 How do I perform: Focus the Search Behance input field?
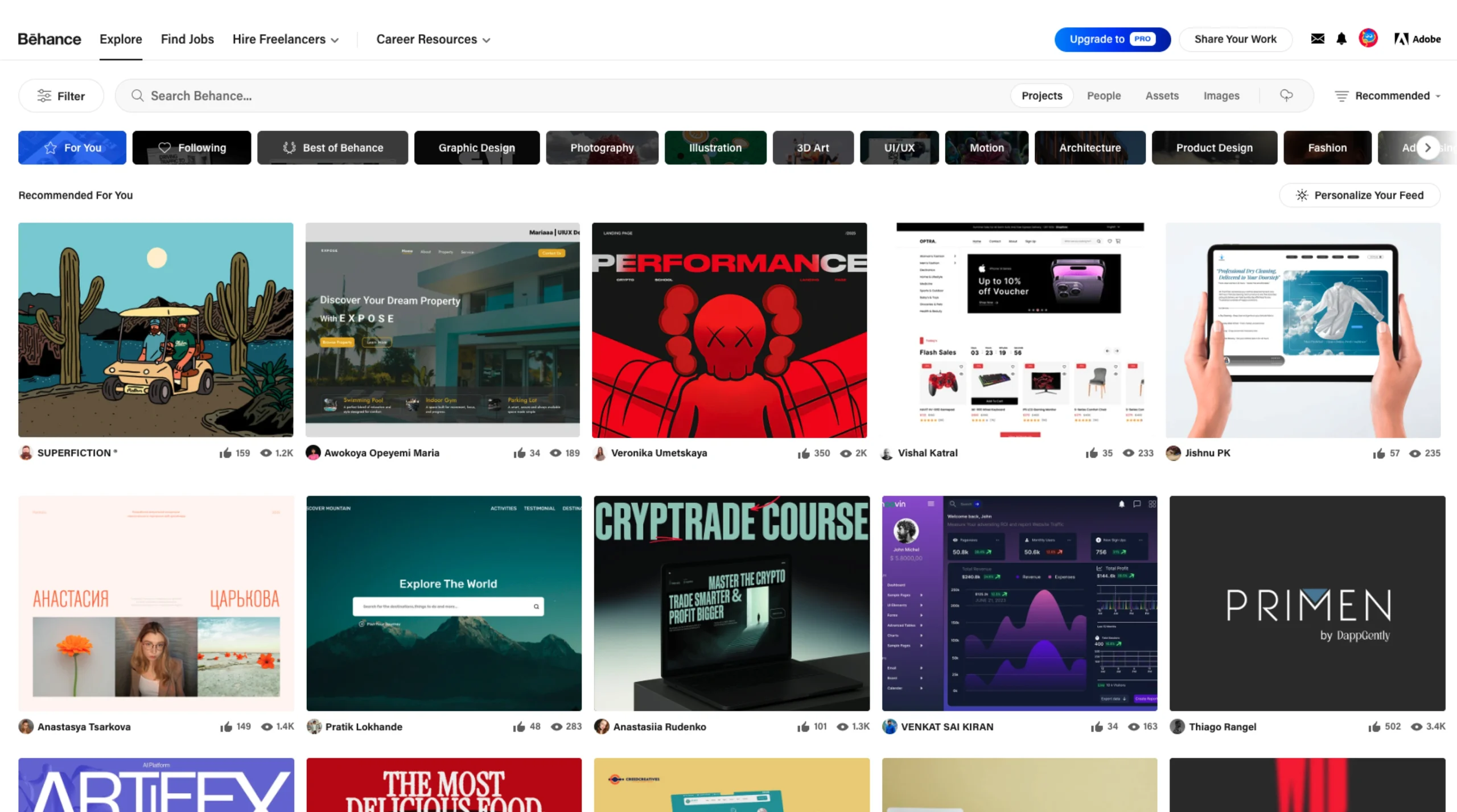click(x=569, y=96)
